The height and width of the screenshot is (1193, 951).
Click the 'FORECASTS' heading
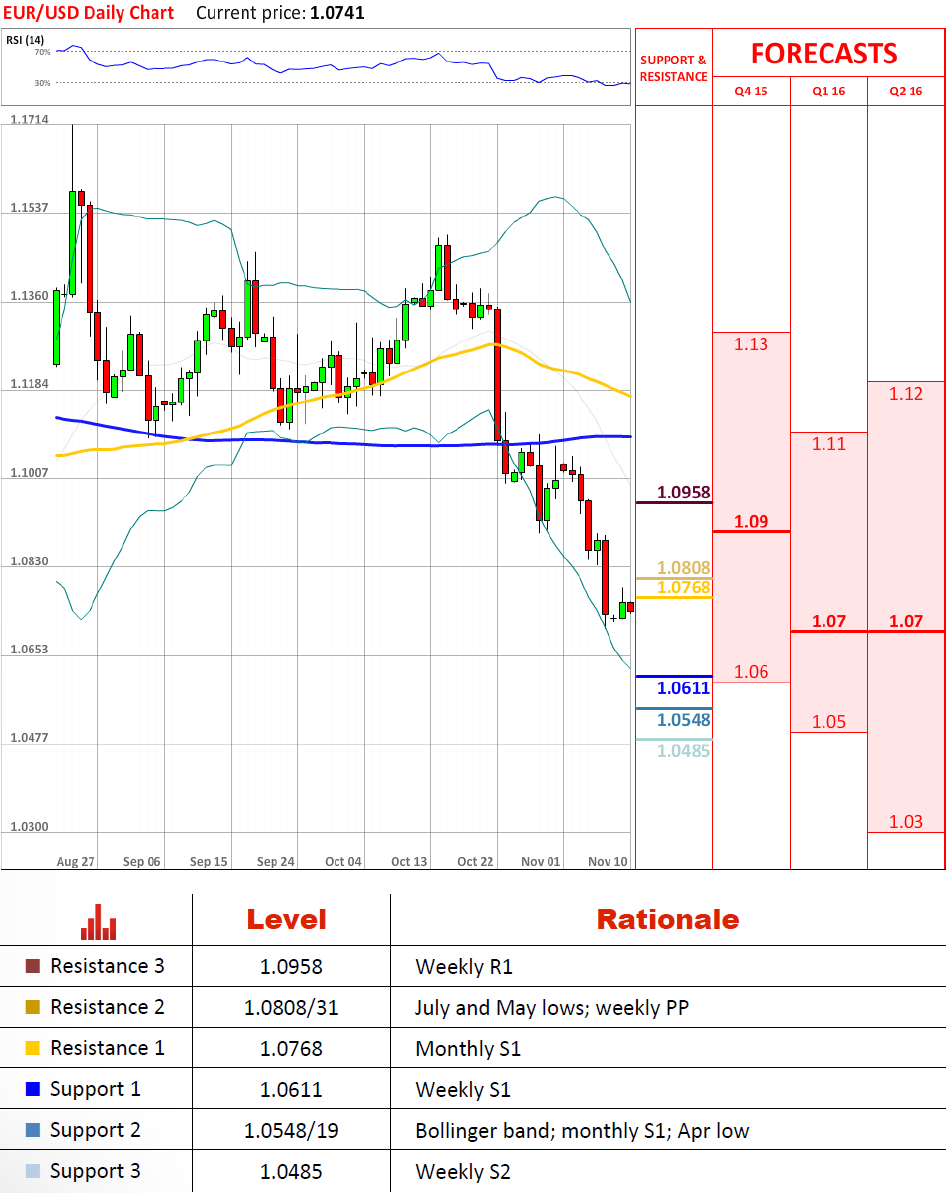click(825, 53)
